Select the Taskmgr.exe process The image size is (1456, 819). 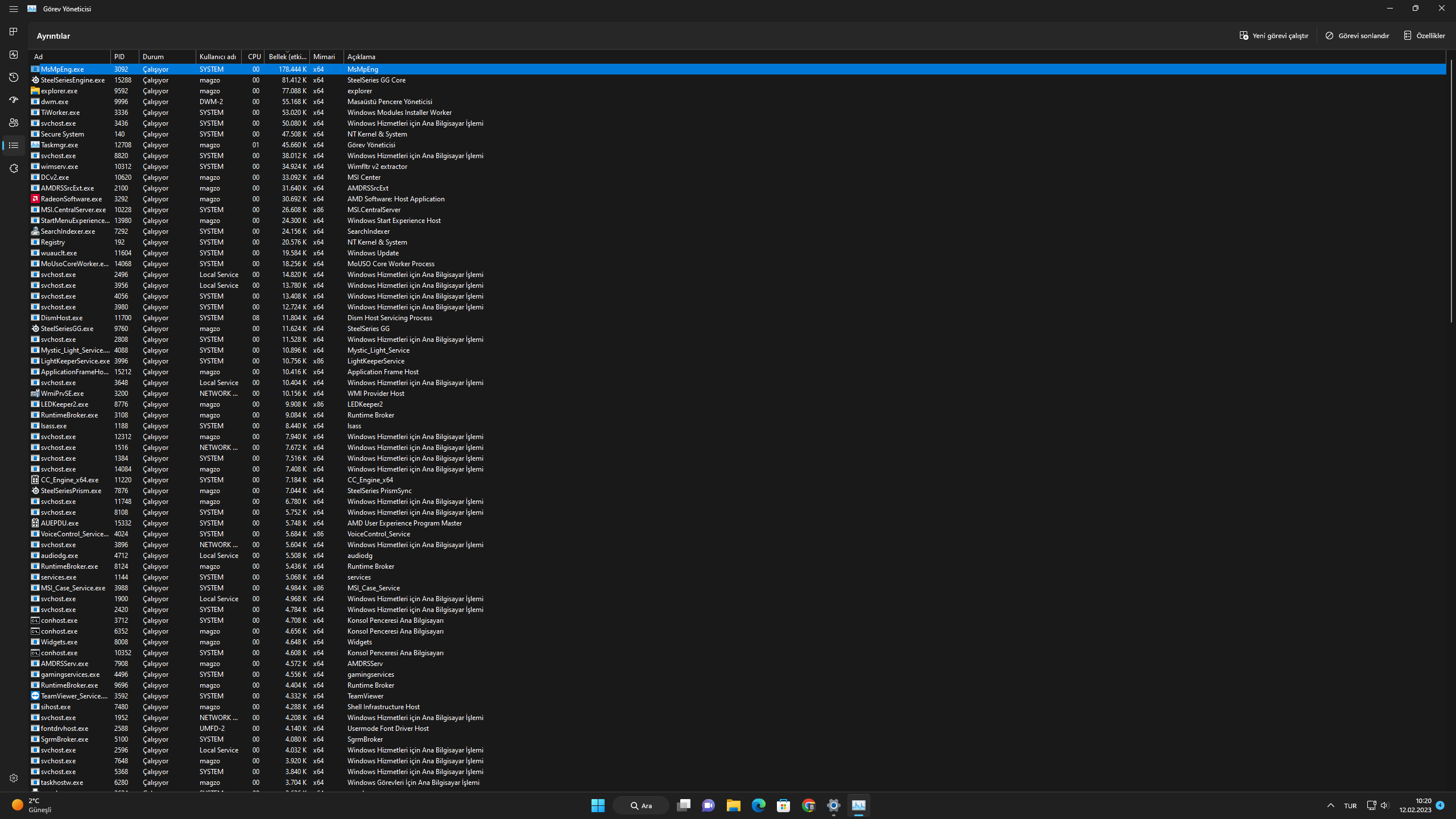point(738,144)
